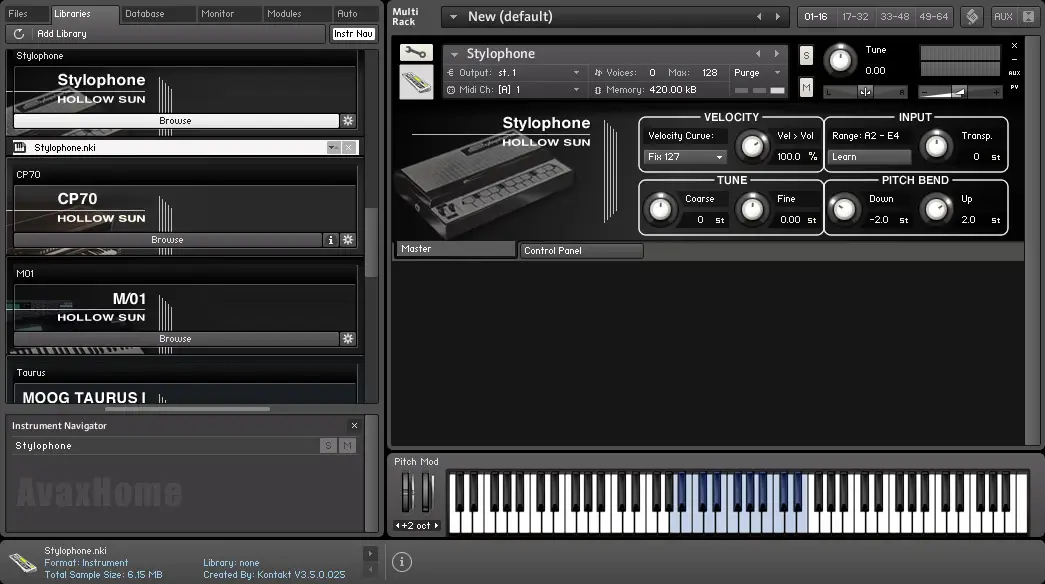
Task: Click Browse under Stylophone library
Action: point(176,121)
